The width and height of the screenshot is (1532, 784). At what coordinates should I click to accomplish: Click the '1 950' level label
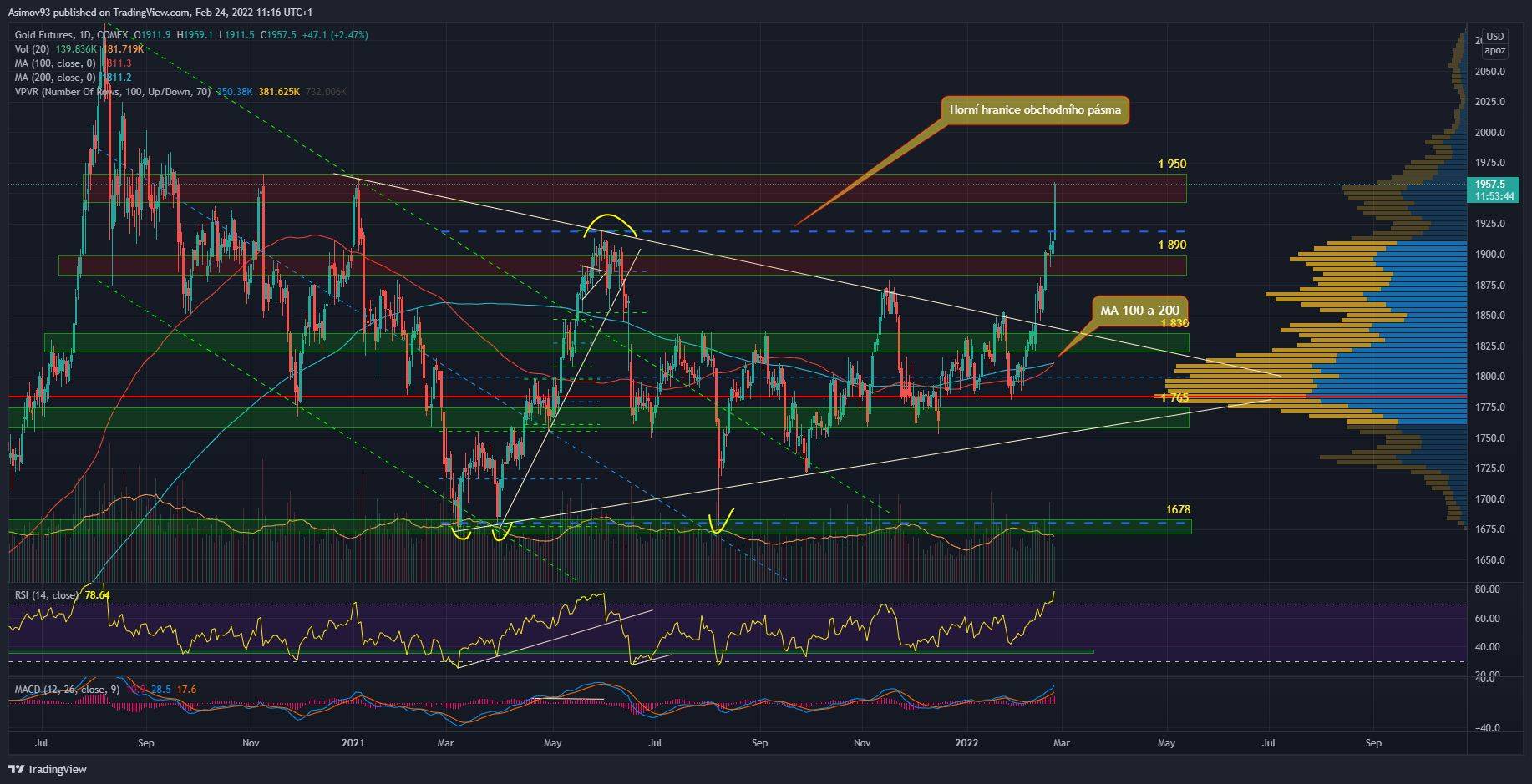pos(1172,164)
